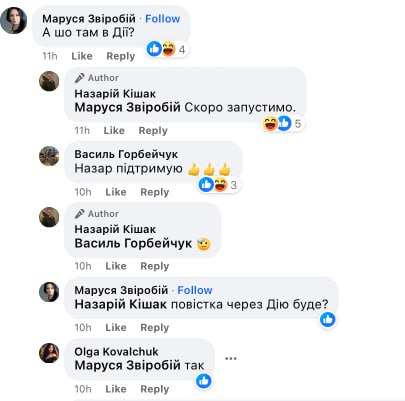Open three-dots menu beside Olga Kovalchuk's comment
This screenshot has width=405, height=401.
coord(231,359)
